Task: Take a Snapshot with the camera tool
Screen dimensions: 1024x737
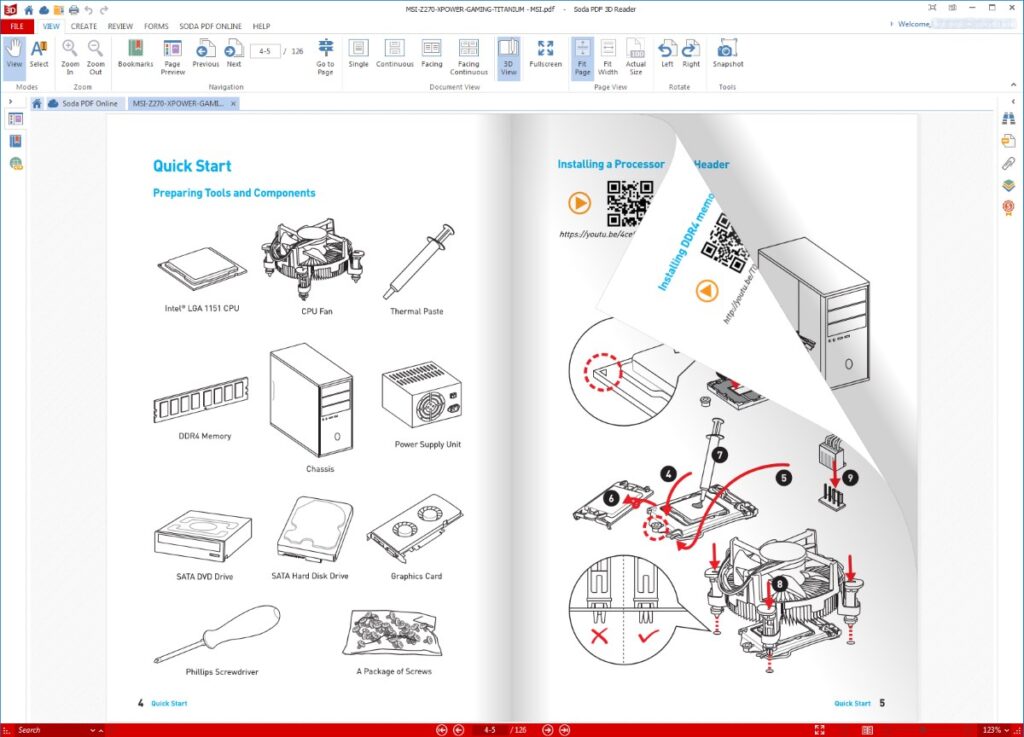Action: (728, 54)
